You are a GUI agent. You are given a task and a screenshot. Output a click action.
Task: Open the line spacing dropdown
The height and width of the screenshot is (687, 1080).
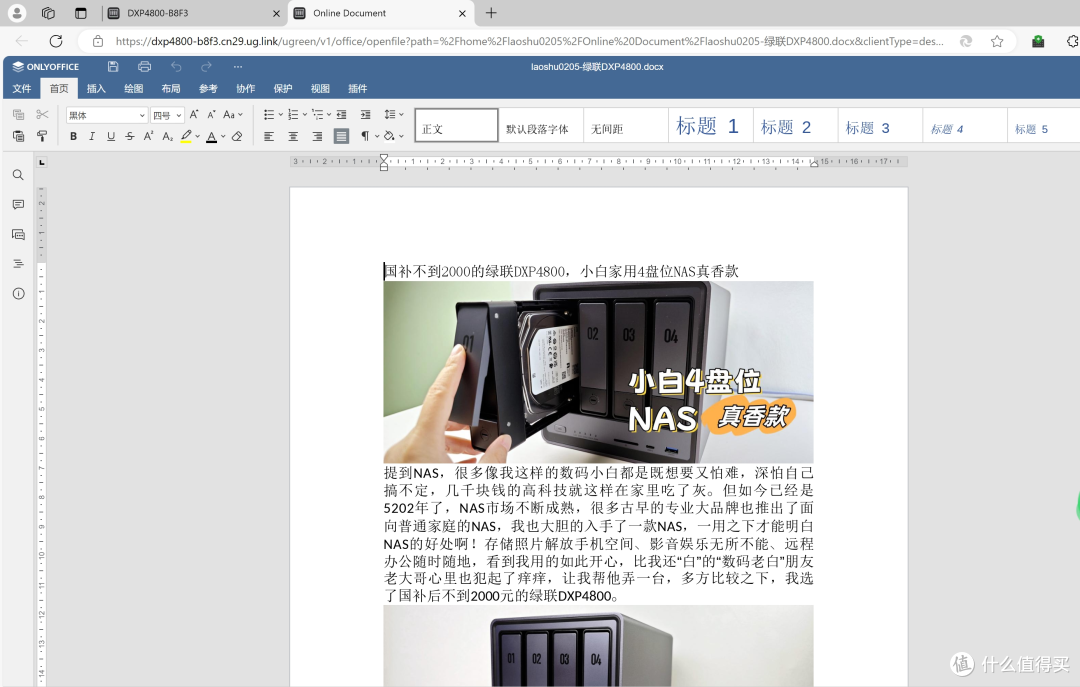point(393,114)
